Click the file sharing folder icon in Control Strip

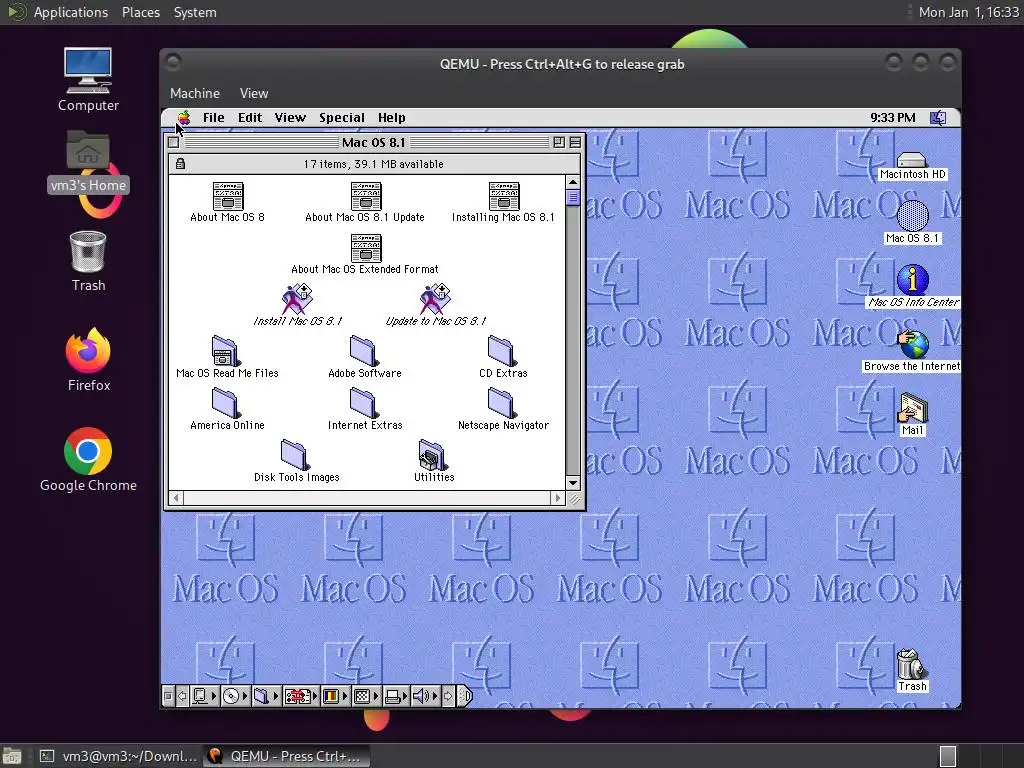(261, 696)
